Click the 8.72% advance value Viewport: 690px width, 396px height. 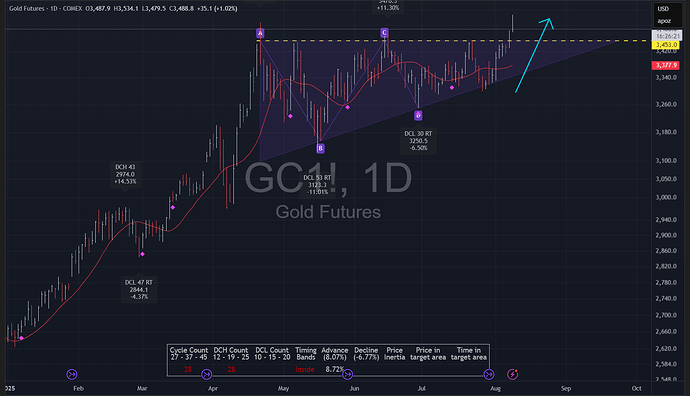[334, 369]
